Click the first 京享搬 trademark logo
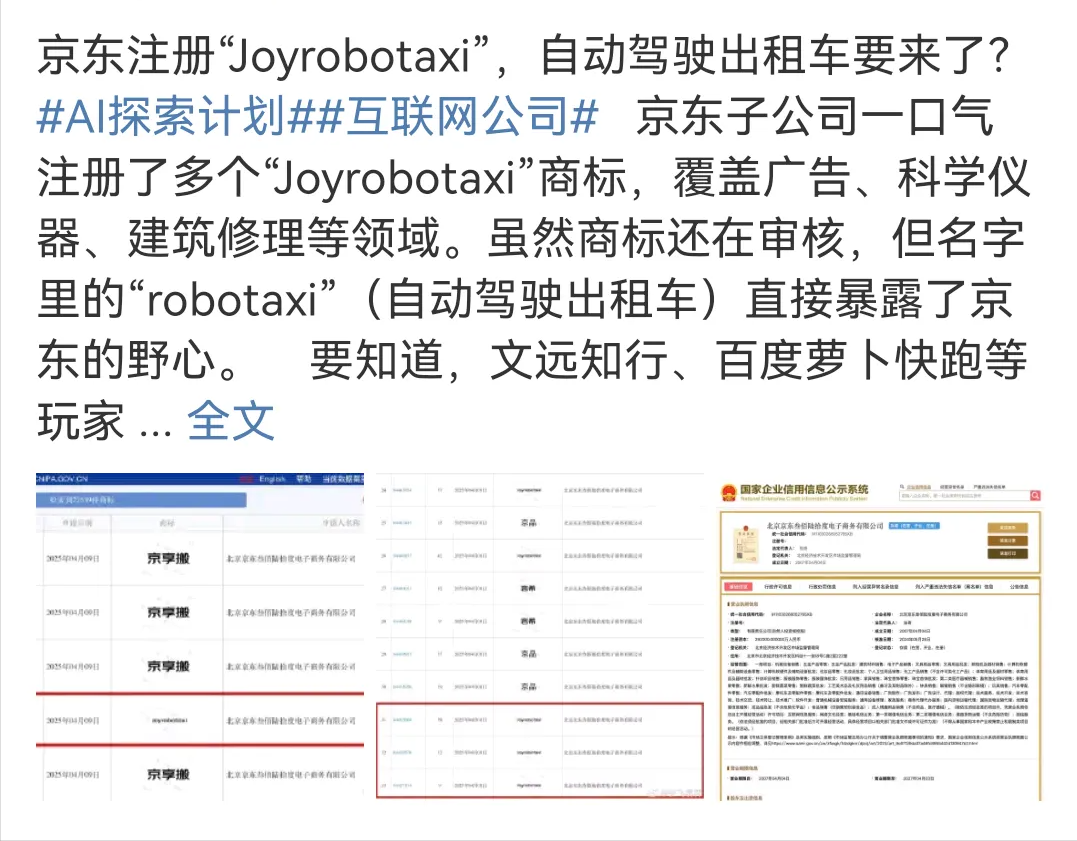Viewport: 1077px width, 841px height. point(167,557)
